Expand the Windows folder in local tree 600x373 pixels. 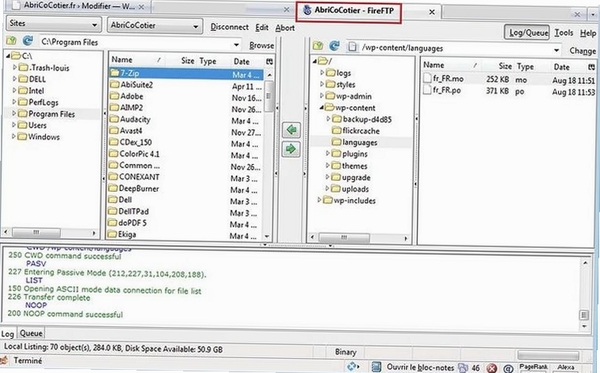pos(13,136)
